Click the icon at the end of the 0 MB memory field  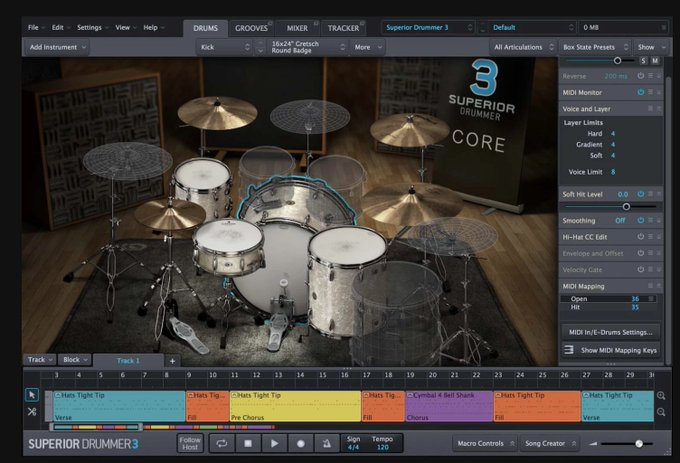[x=663, y=28]
